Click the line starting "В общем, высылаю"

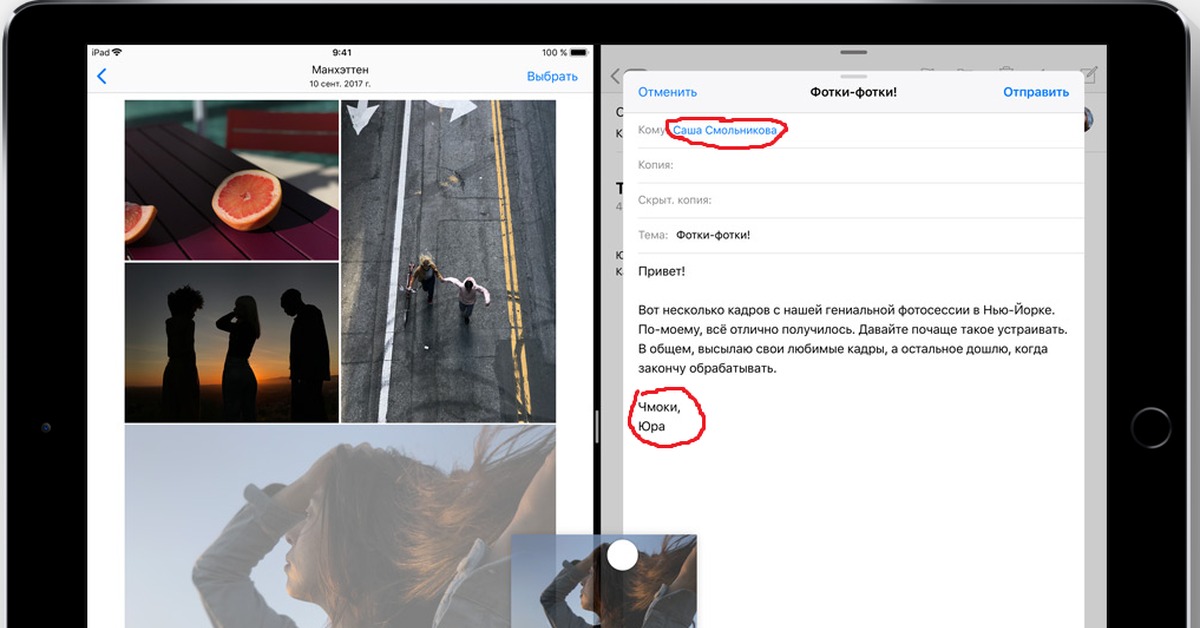coord(842,349)
